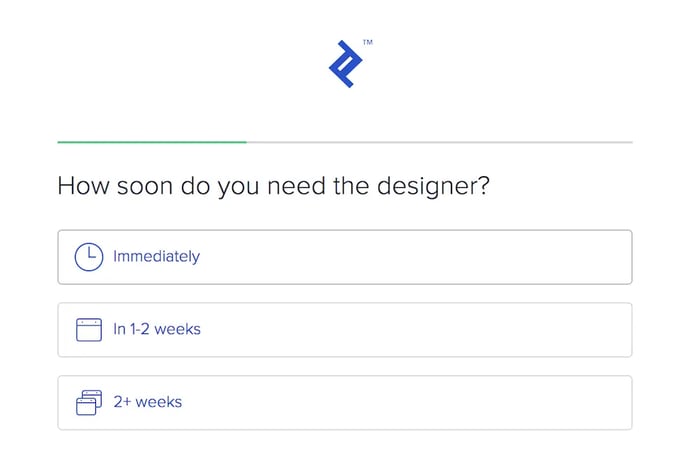Click the word designer in the question
The image size is (700, 459).
(437, 186)
